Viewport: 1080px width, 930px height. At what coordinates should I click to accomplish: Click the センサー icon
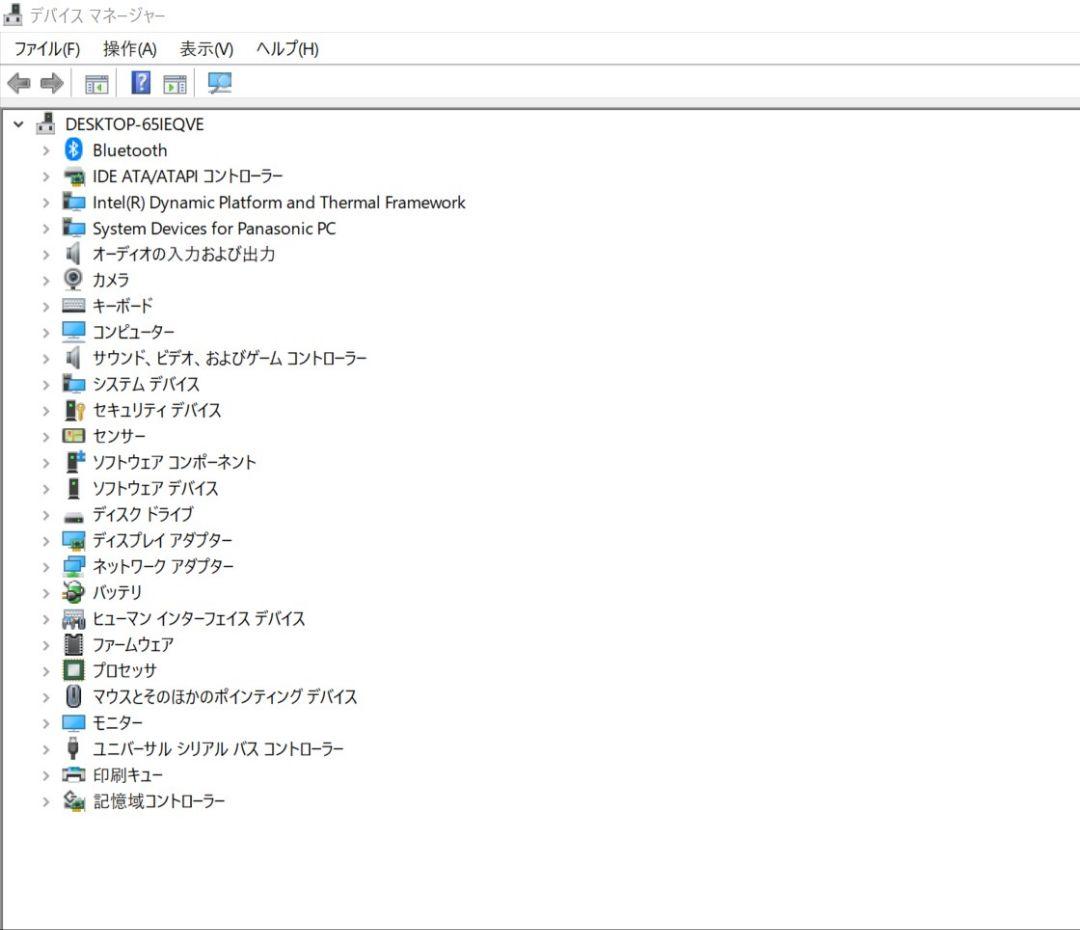(x=74, y=436)
